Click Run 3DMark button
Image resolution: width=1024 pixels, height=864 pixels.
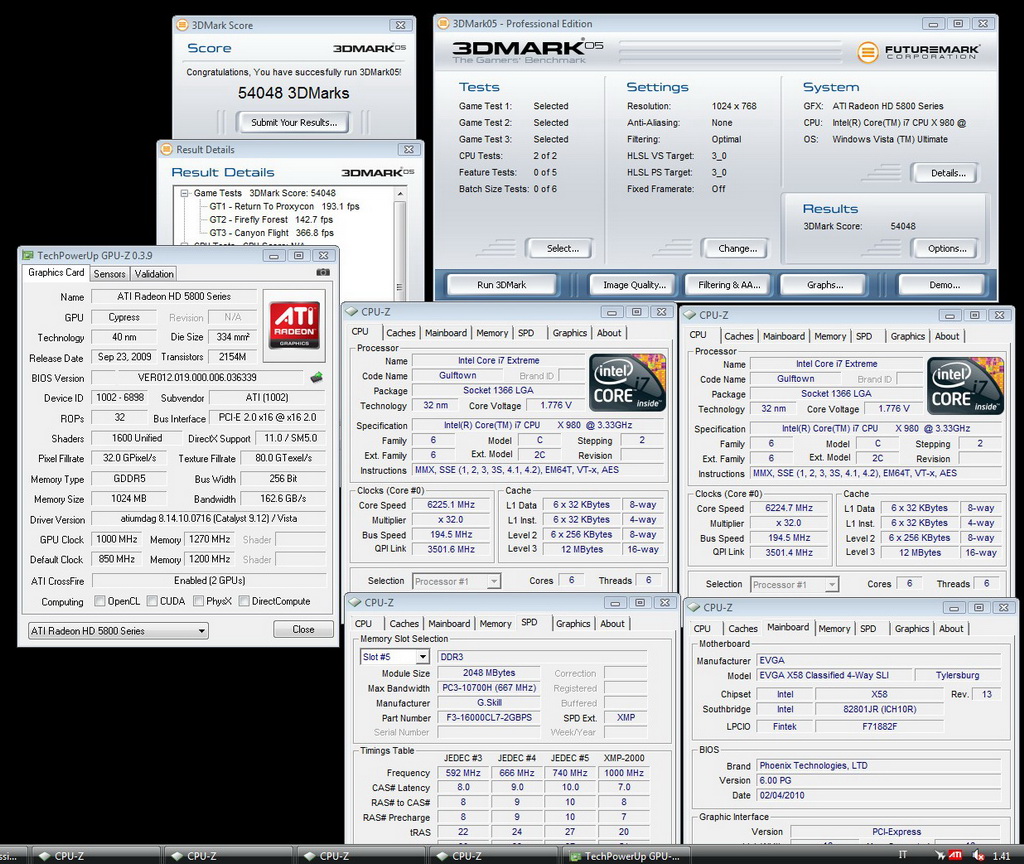tap(502, 285)
